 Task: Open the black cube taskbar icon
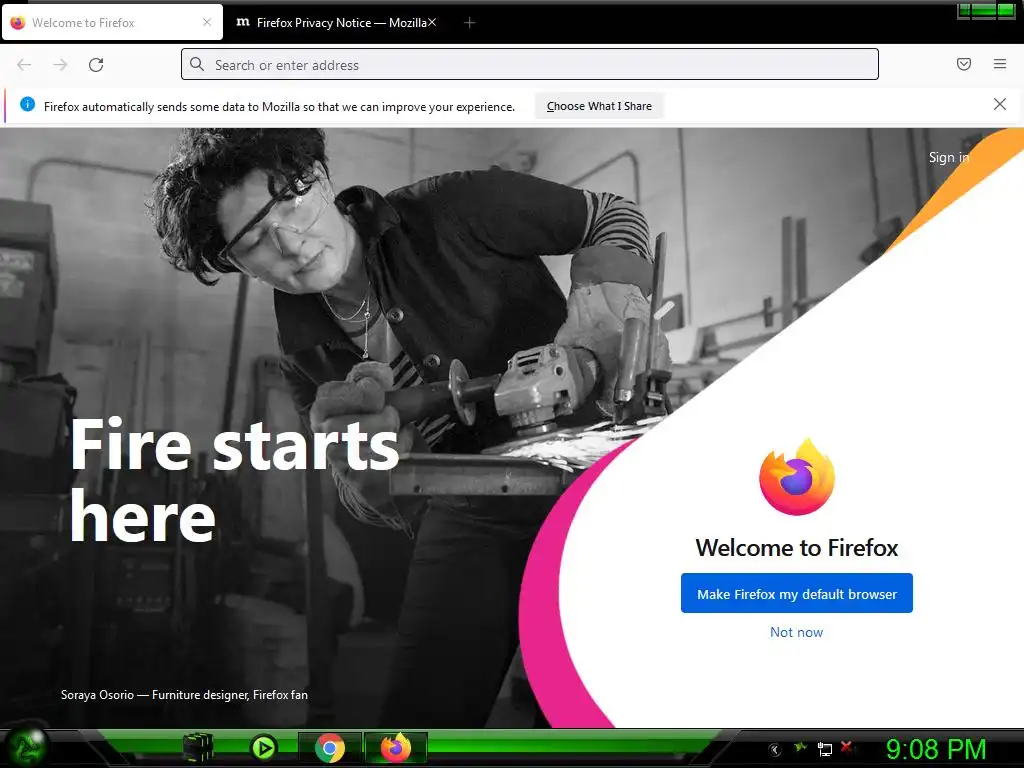pos(197,748)
